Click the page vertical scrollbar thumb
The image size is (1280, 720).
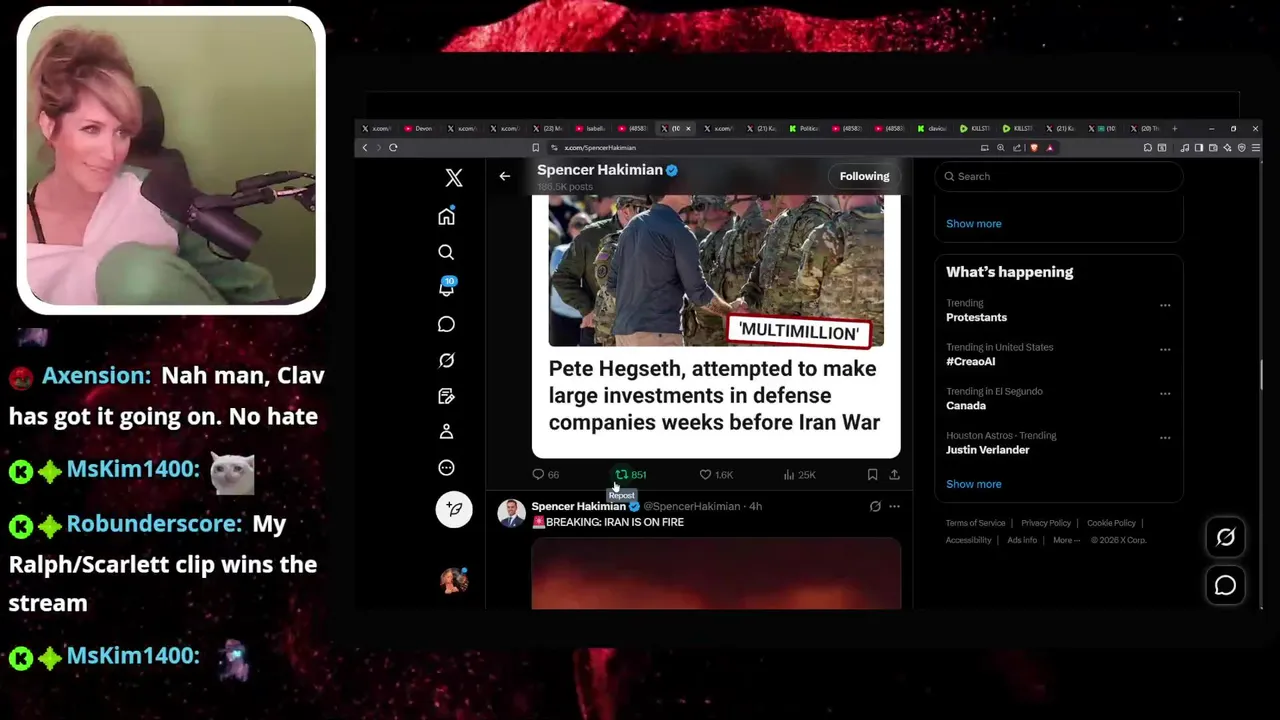pos(1261,375)
